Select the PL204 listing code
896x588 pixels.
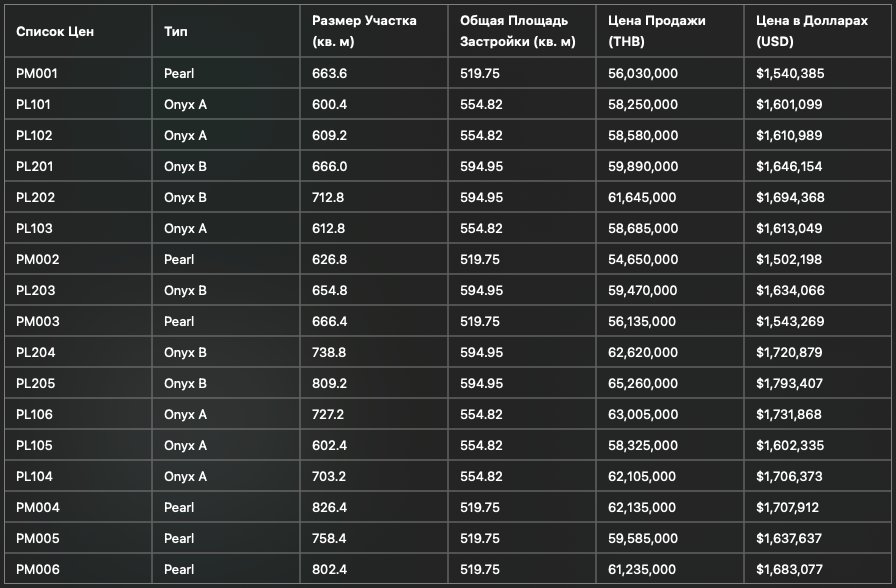coord(36,352)
